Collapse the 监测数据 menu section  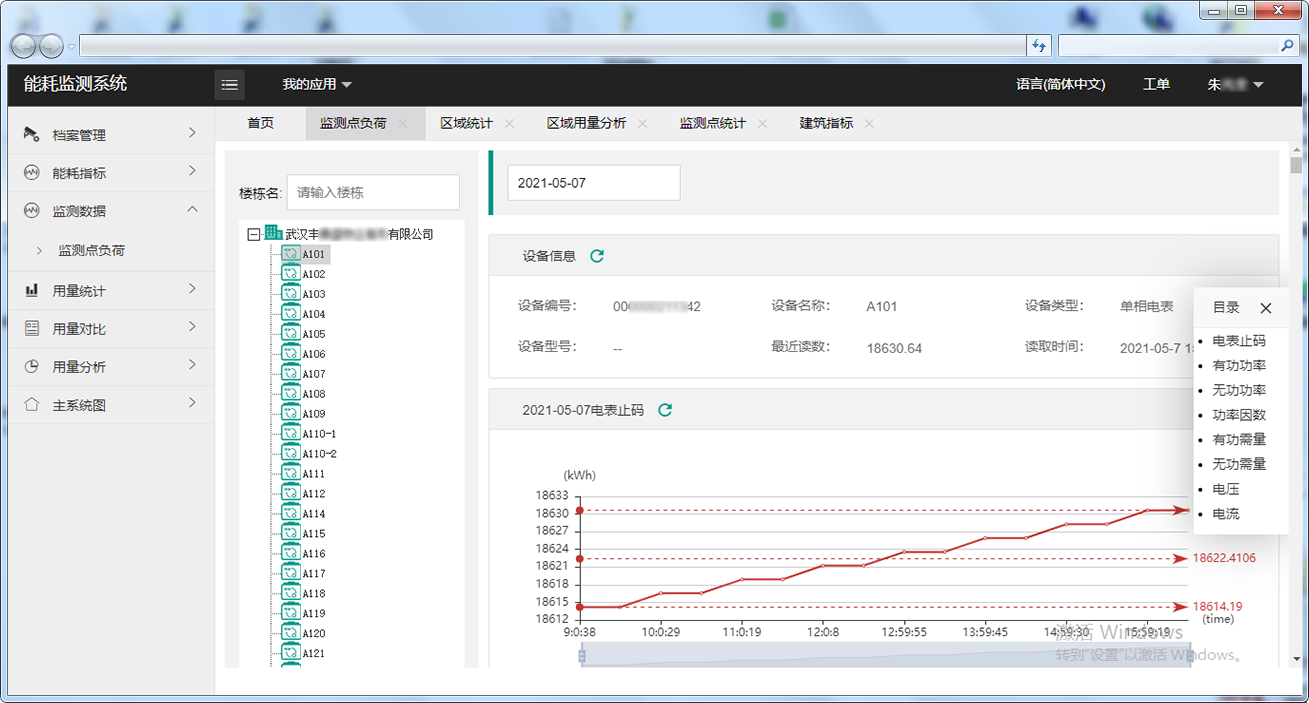(x=192, y=209)
